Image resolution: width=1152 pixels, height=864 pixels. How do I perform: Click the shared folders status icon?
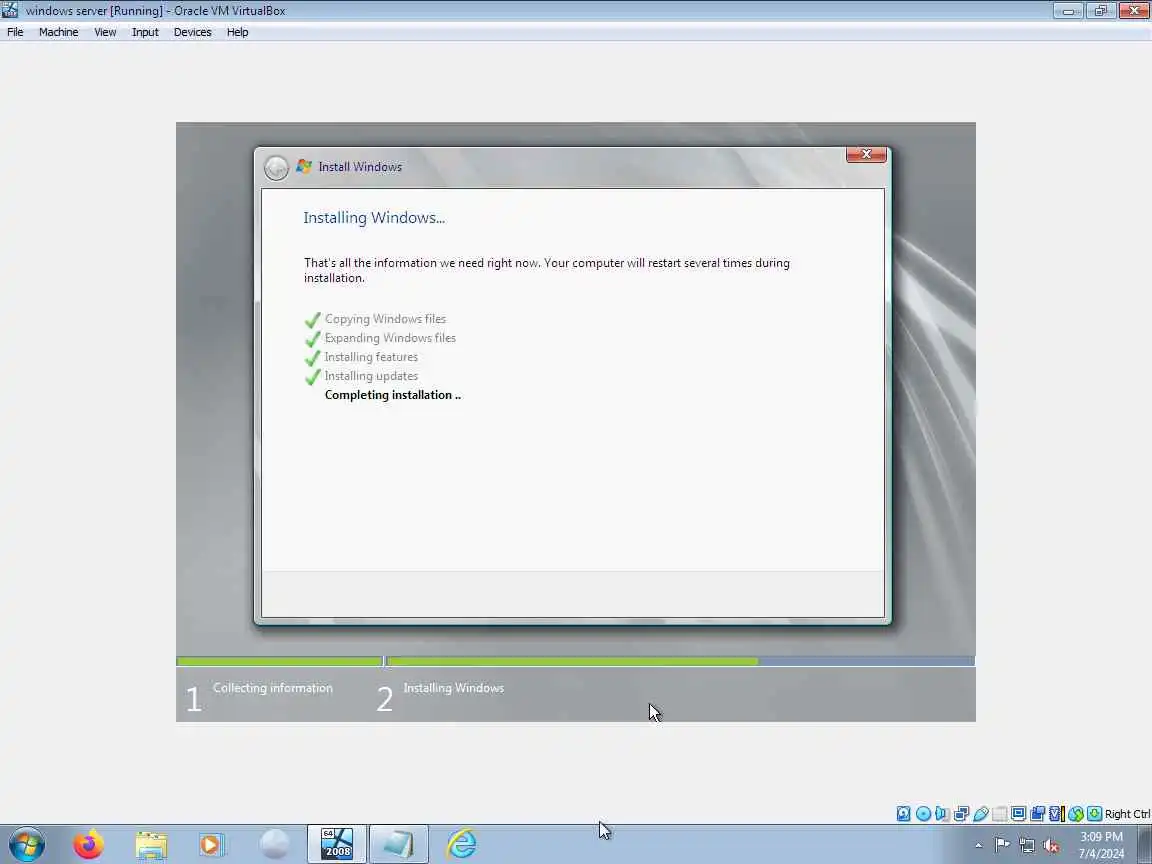point(999,813)
